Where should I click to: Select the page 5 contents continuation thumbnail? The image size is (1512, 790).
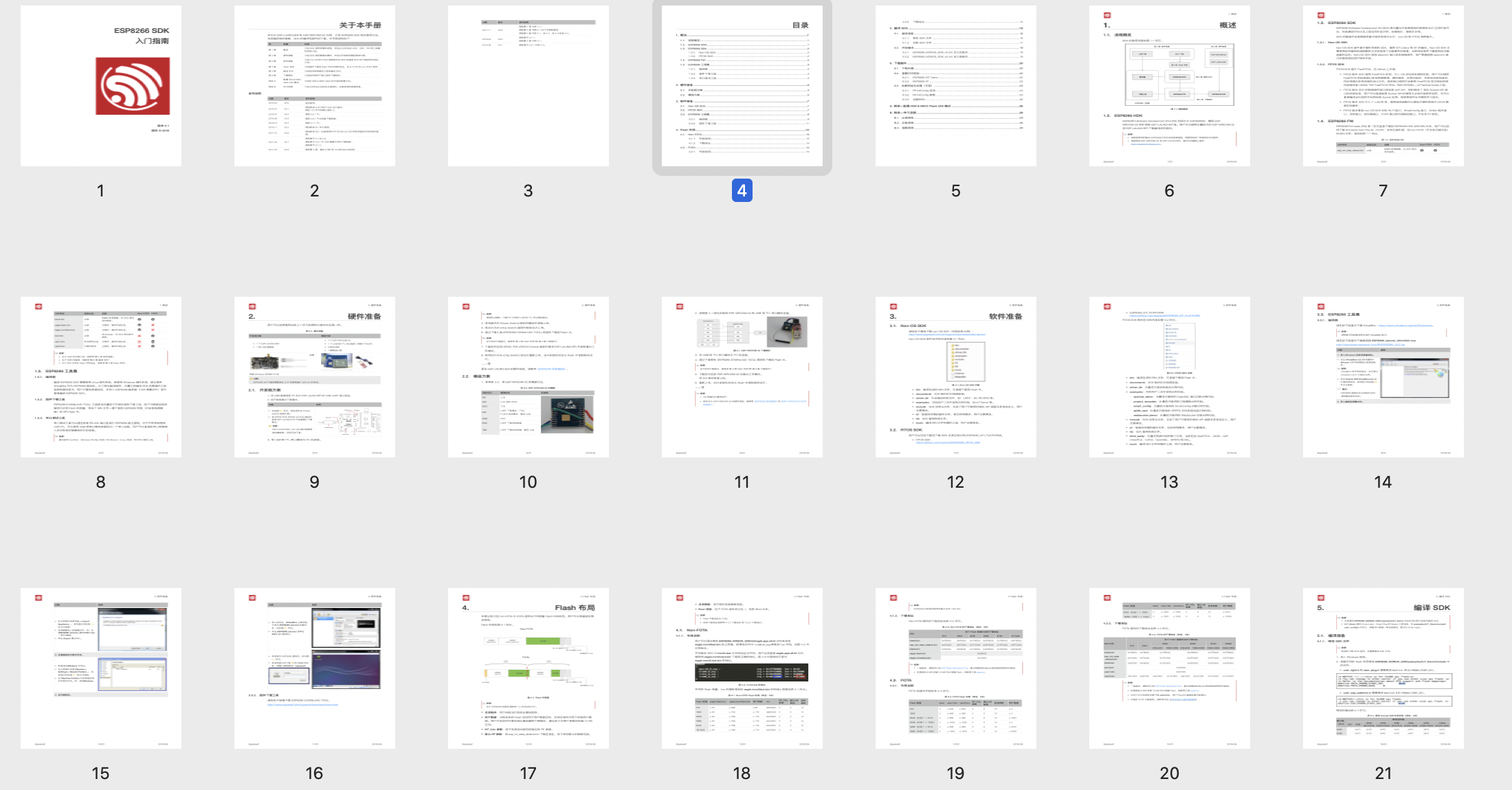956,86
